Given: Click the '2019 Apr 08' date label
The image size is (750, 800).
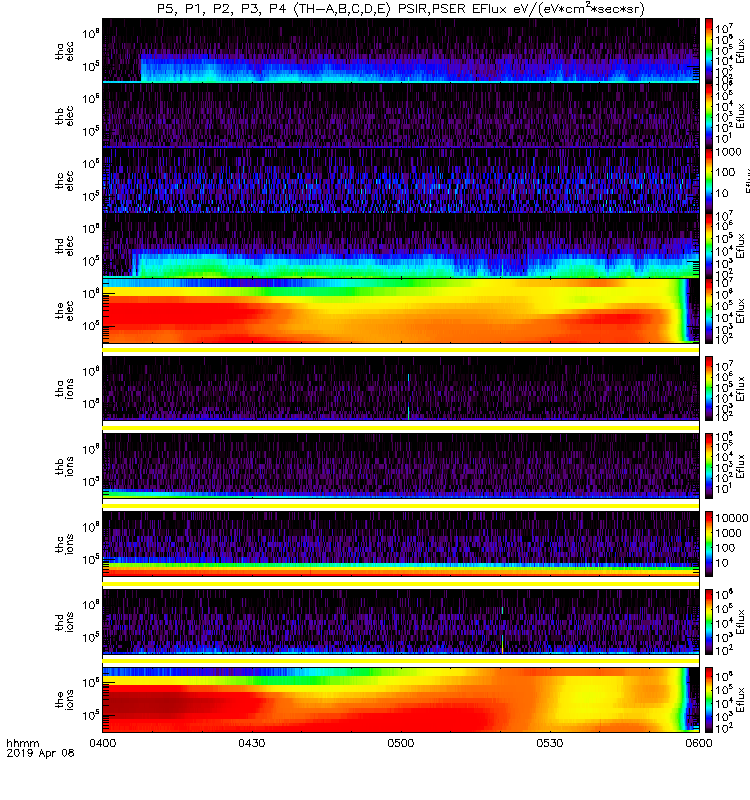Looking at the screenshot, I should click(x=40, y=753).
